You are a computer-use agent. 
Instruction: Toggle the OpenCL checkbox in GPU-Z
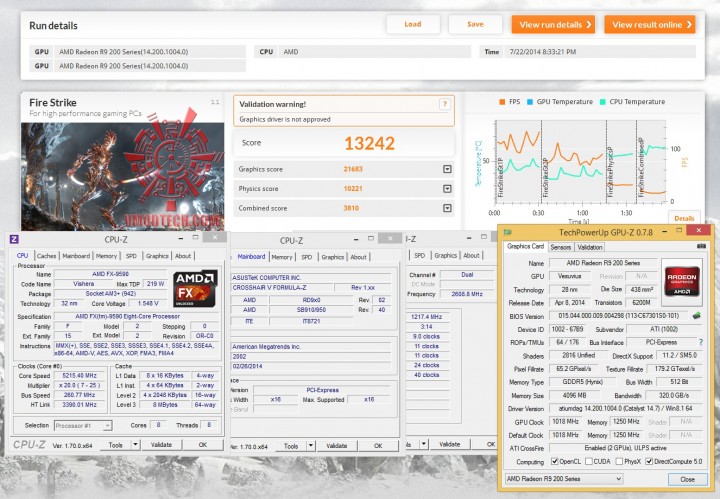point(555,461)
